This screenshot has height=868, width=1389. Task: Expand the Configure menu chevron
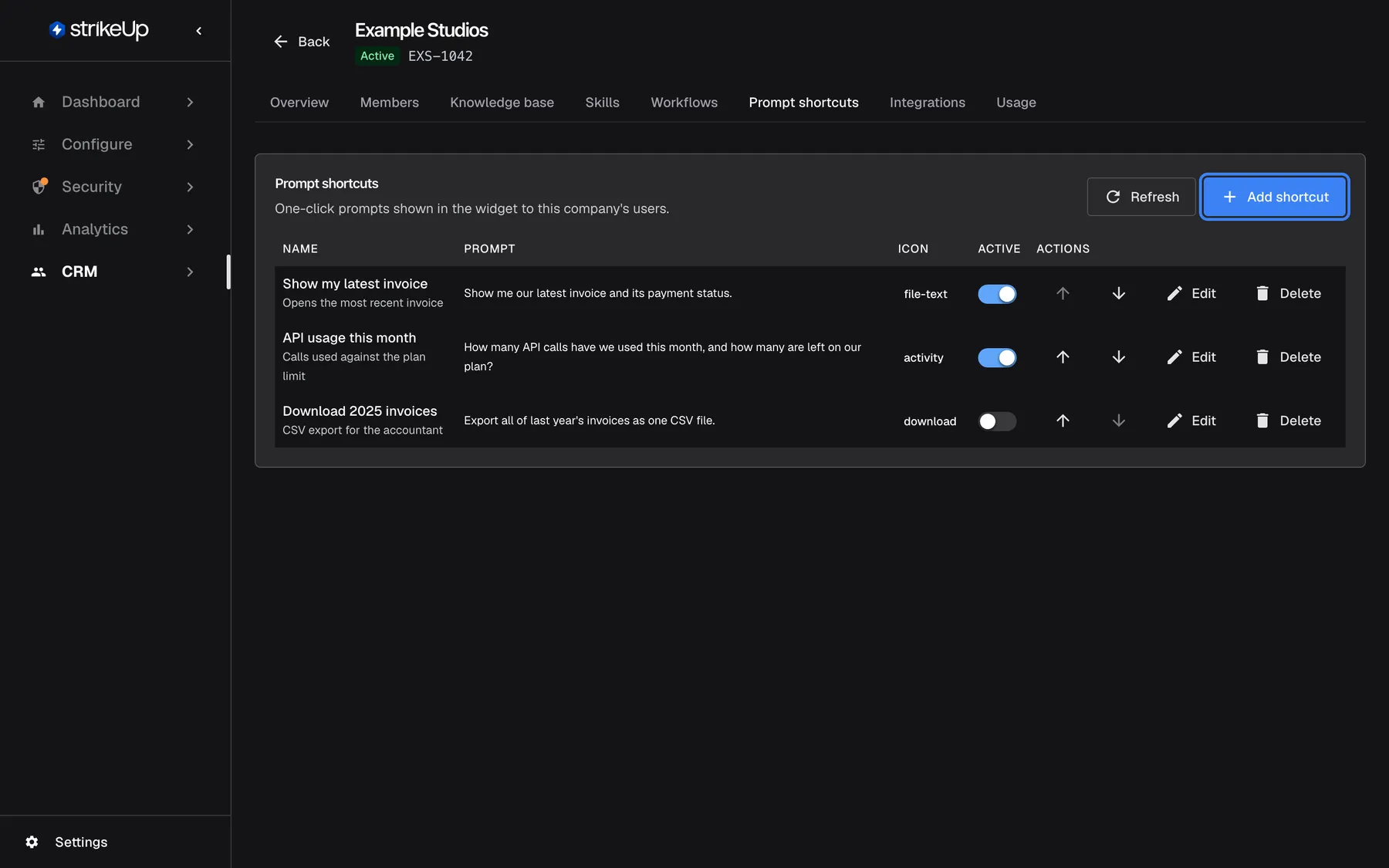[190, 144]
